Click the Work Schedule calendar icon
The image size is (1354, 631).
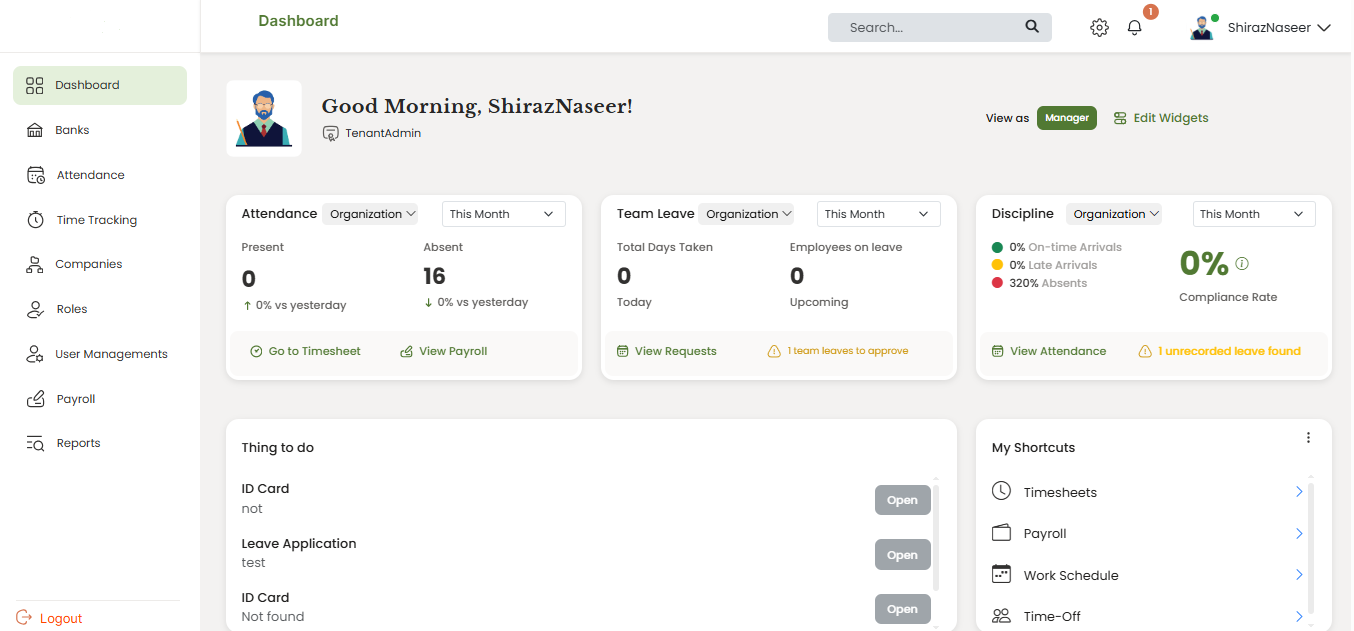(x=1001, y=574)
